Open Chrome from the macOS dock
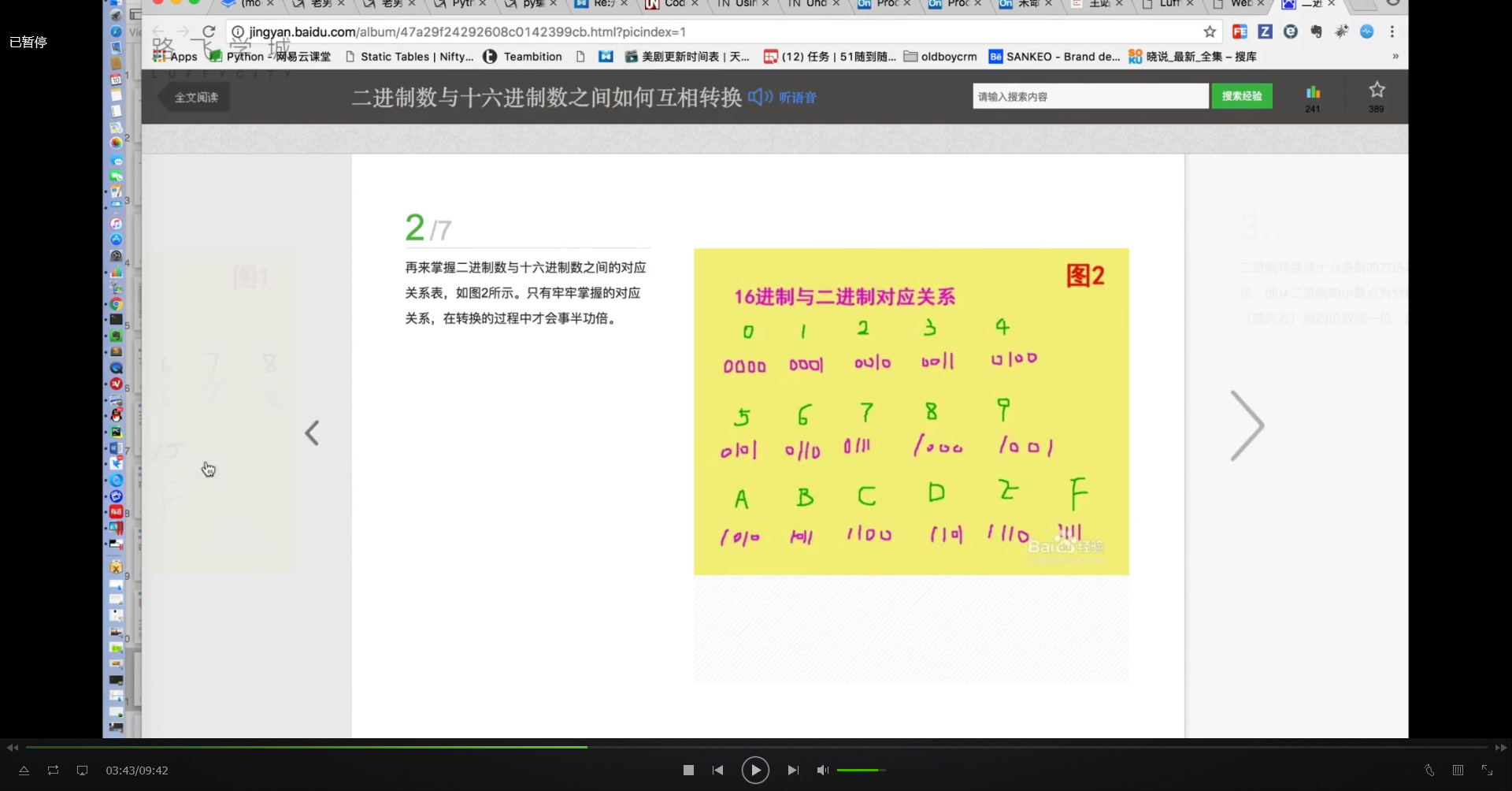Image resolution: width=1512 pixels, height=791 pixels. pos(116,304)
